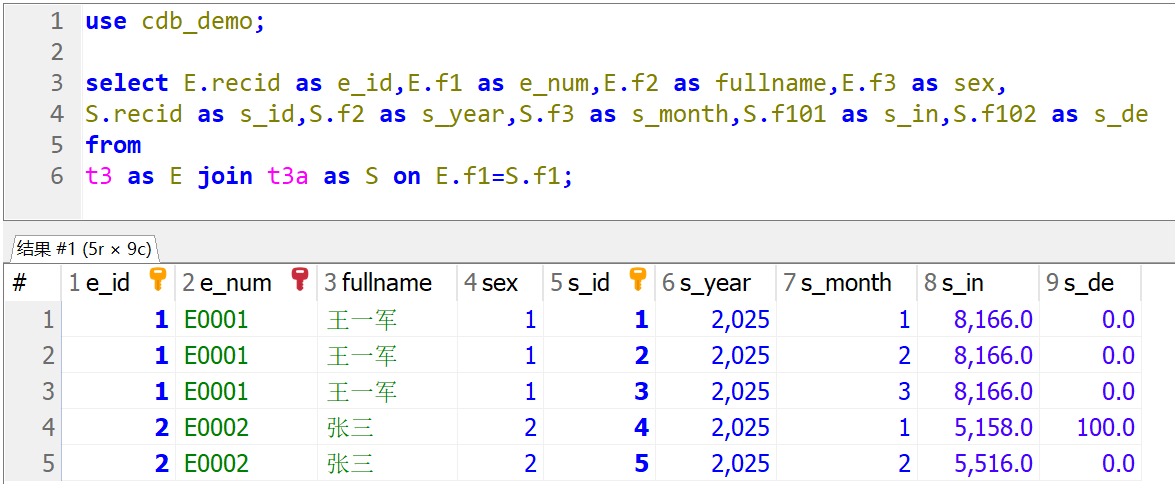Open the 结果 #1 (5r × 9c) tab
Screen dimensions: 1175x484
(x=83, y=248)
